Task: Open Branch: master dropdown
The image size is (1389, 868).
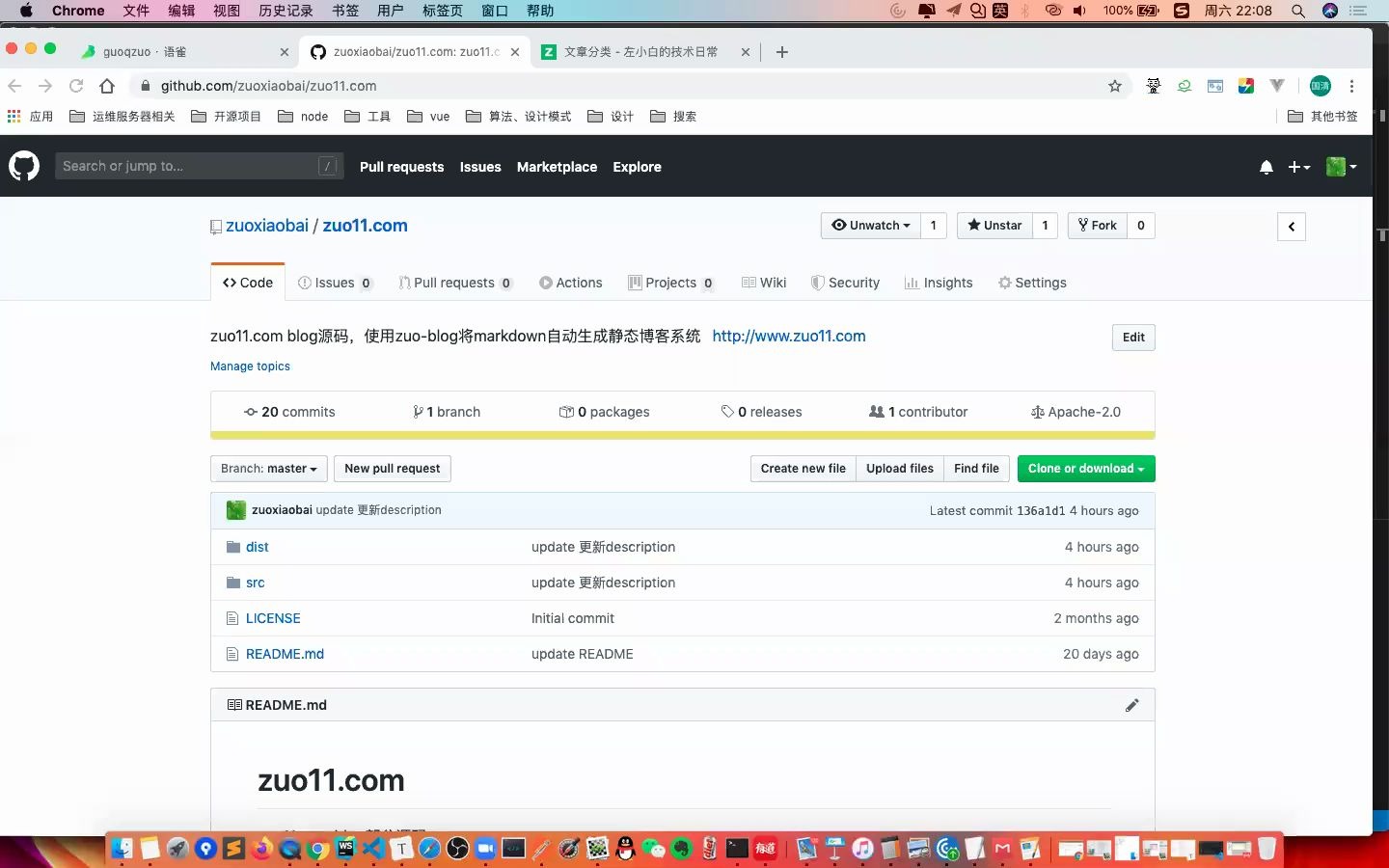Action: 269,469
